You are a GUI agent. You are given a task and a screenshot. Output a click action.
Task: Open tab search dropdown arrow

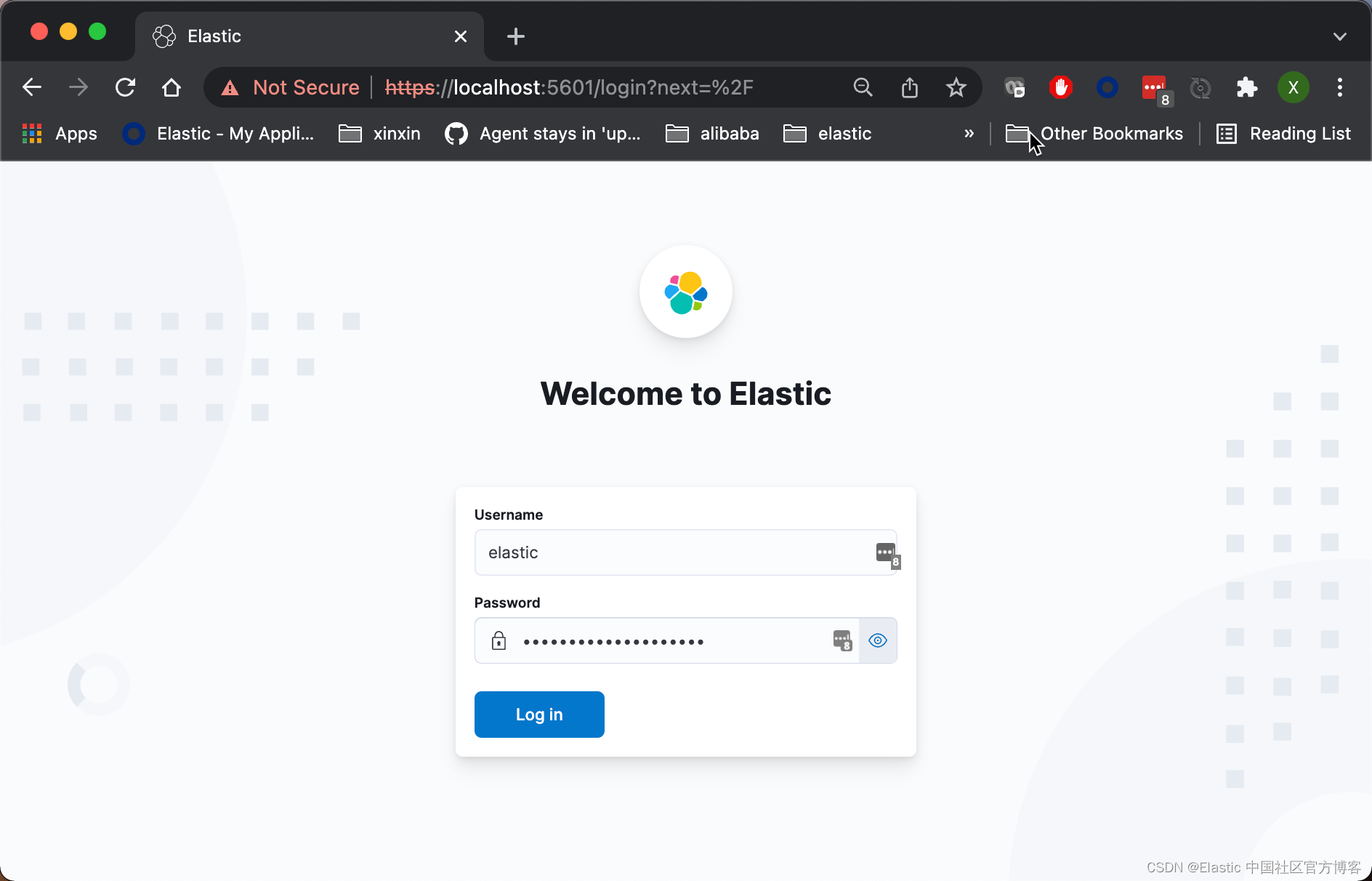coord(1339,36)
